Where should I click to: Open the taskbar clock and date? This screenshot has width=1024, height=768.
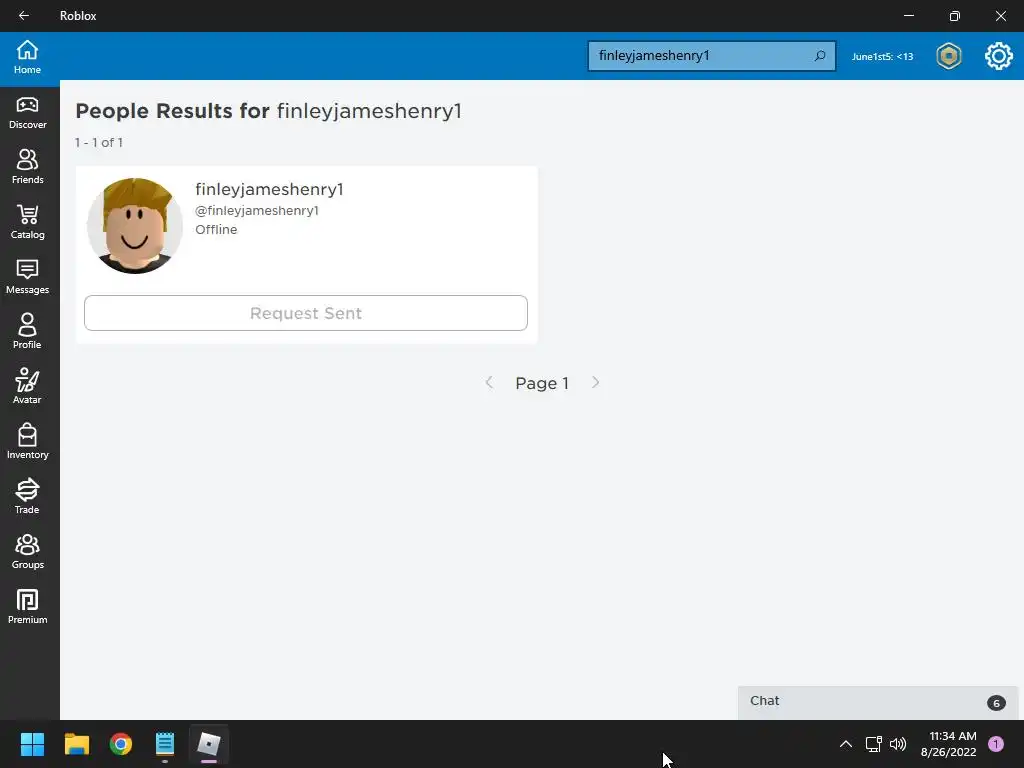949,744
